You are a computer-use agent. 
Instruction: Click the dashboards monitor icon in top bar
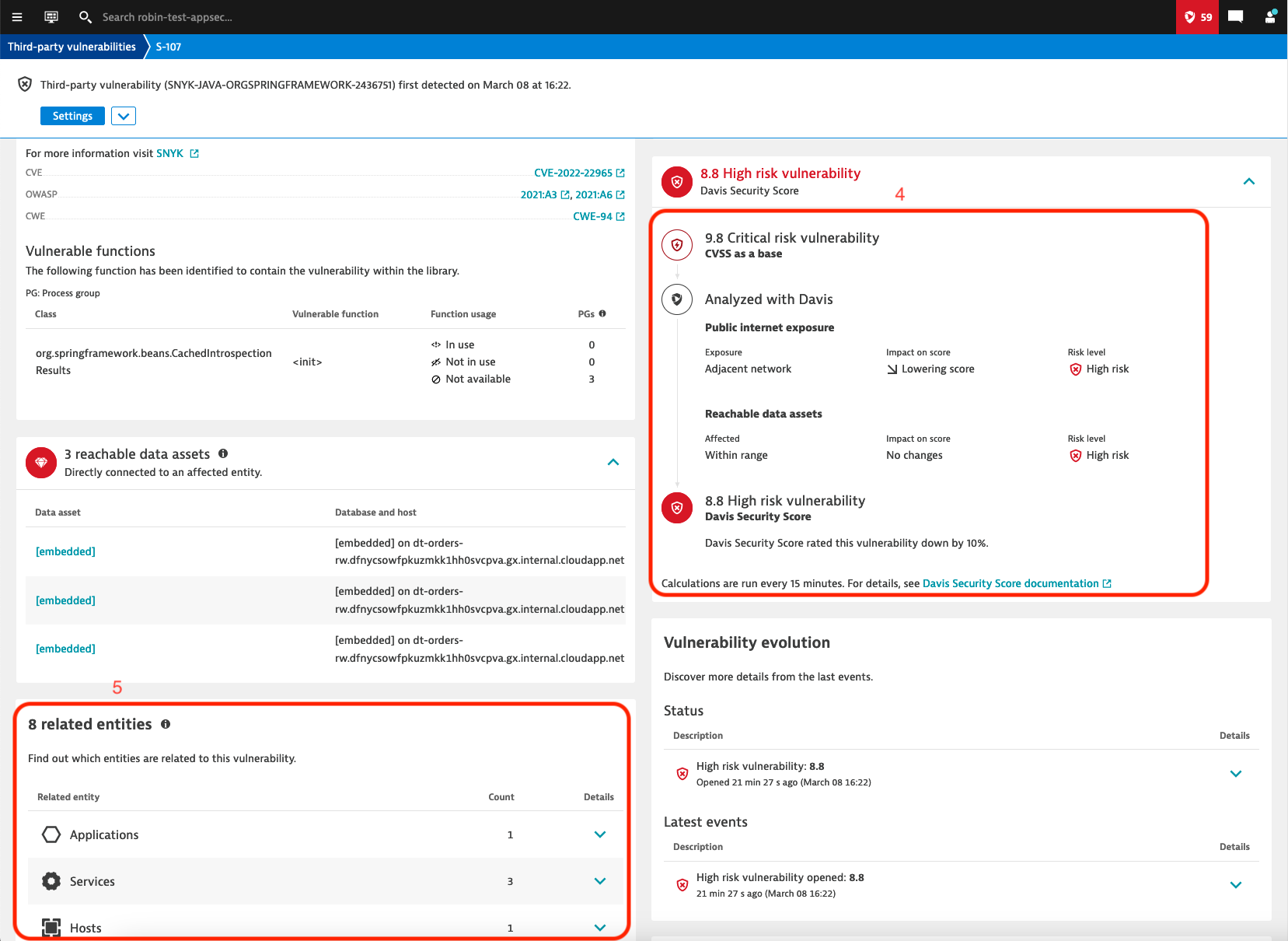coord(51,17)
